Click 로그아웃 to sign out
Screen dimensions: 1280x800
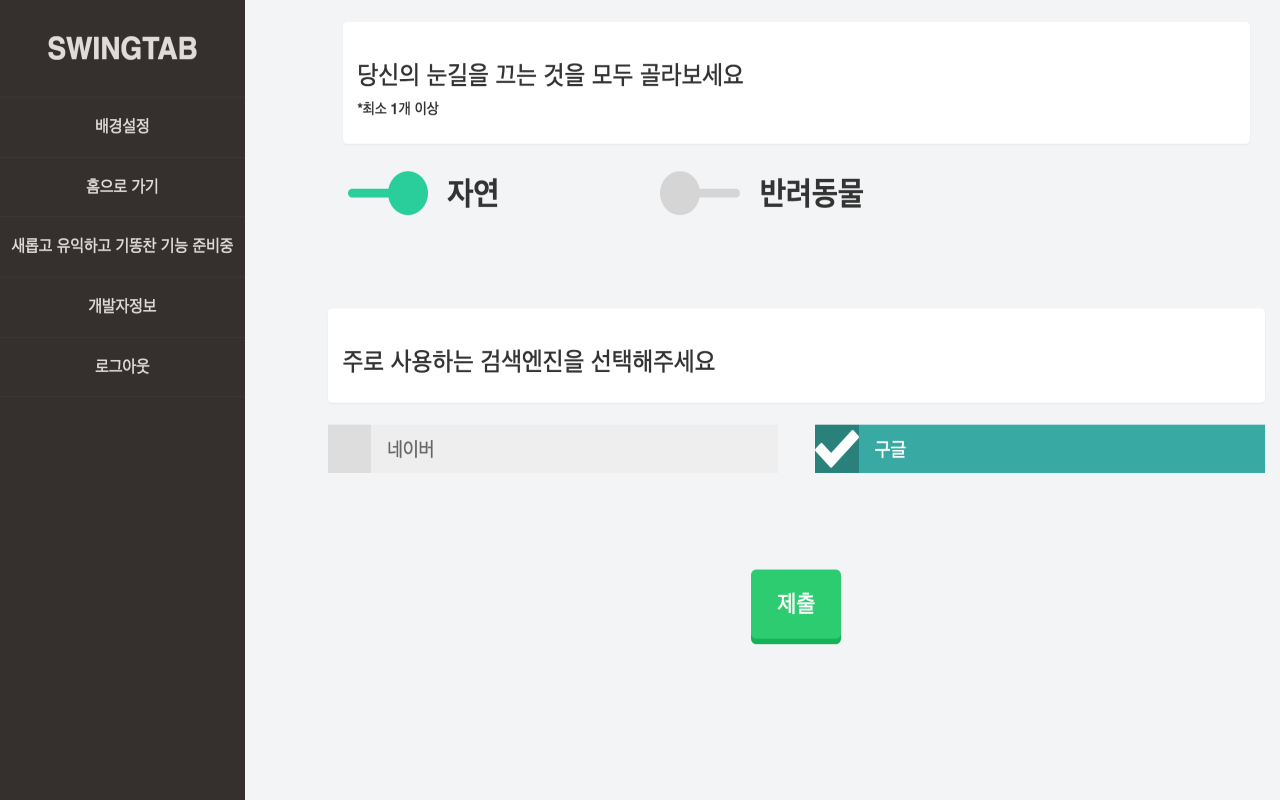(x=122, y=367)
